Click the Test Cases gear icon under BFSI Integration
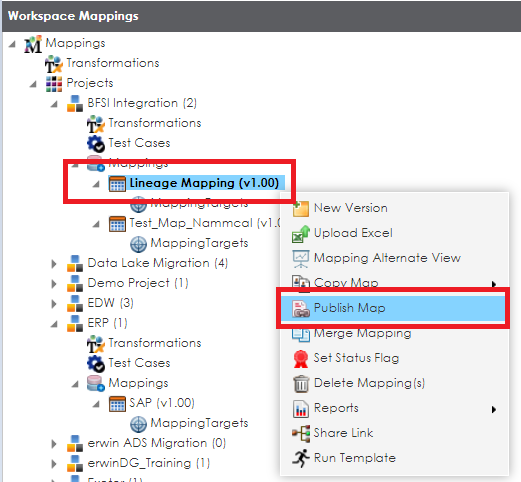The height and width of the screenshot is (482, 521). (x=96, y=144)
